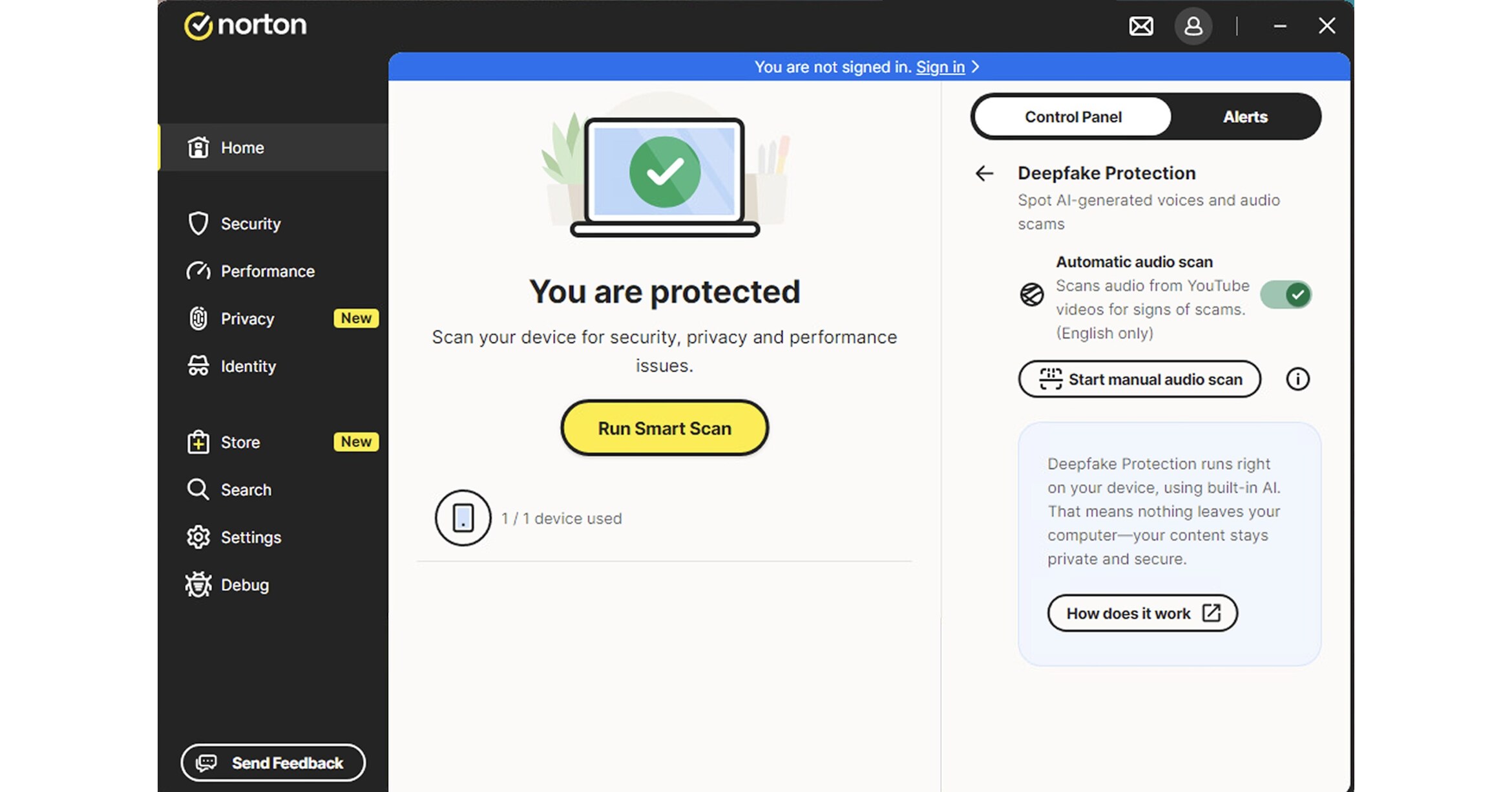Image resolution: width=1512 pixels, height=792 pixels.
Task: Open the Security section label
Action: tap(251, 224)
